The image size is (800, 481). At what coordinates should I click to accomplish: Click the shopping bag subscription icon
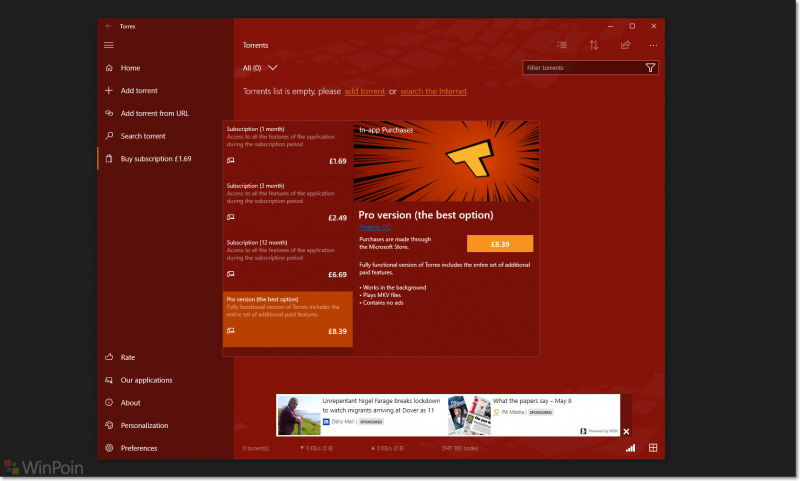click(109, 159)
